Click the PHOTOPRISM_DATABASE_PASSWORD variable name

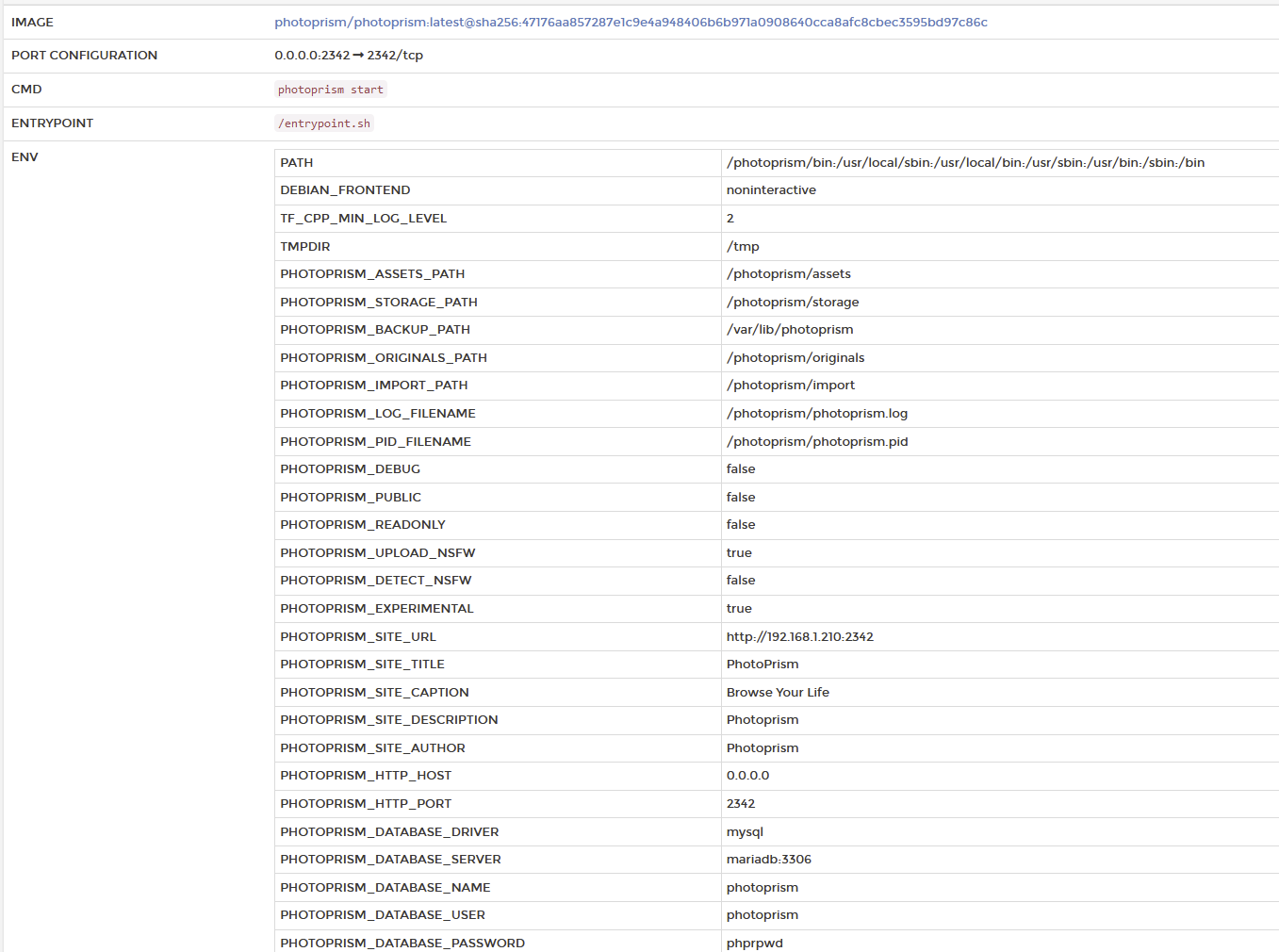pyautogui.click(x=402, y=943)
